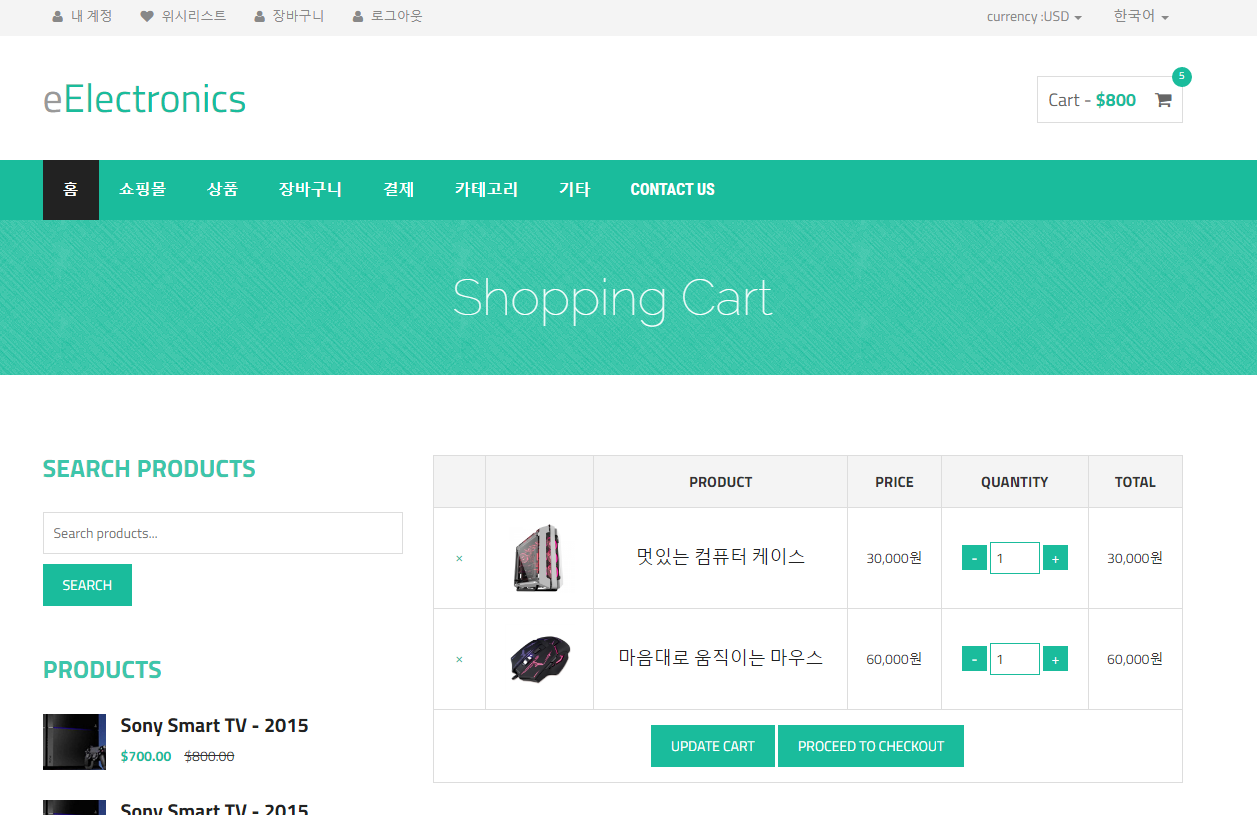This screenshot has width=1257, height=815.
Task: Click the PRODUCTS sidebar heading
Action: click(102, 670)
